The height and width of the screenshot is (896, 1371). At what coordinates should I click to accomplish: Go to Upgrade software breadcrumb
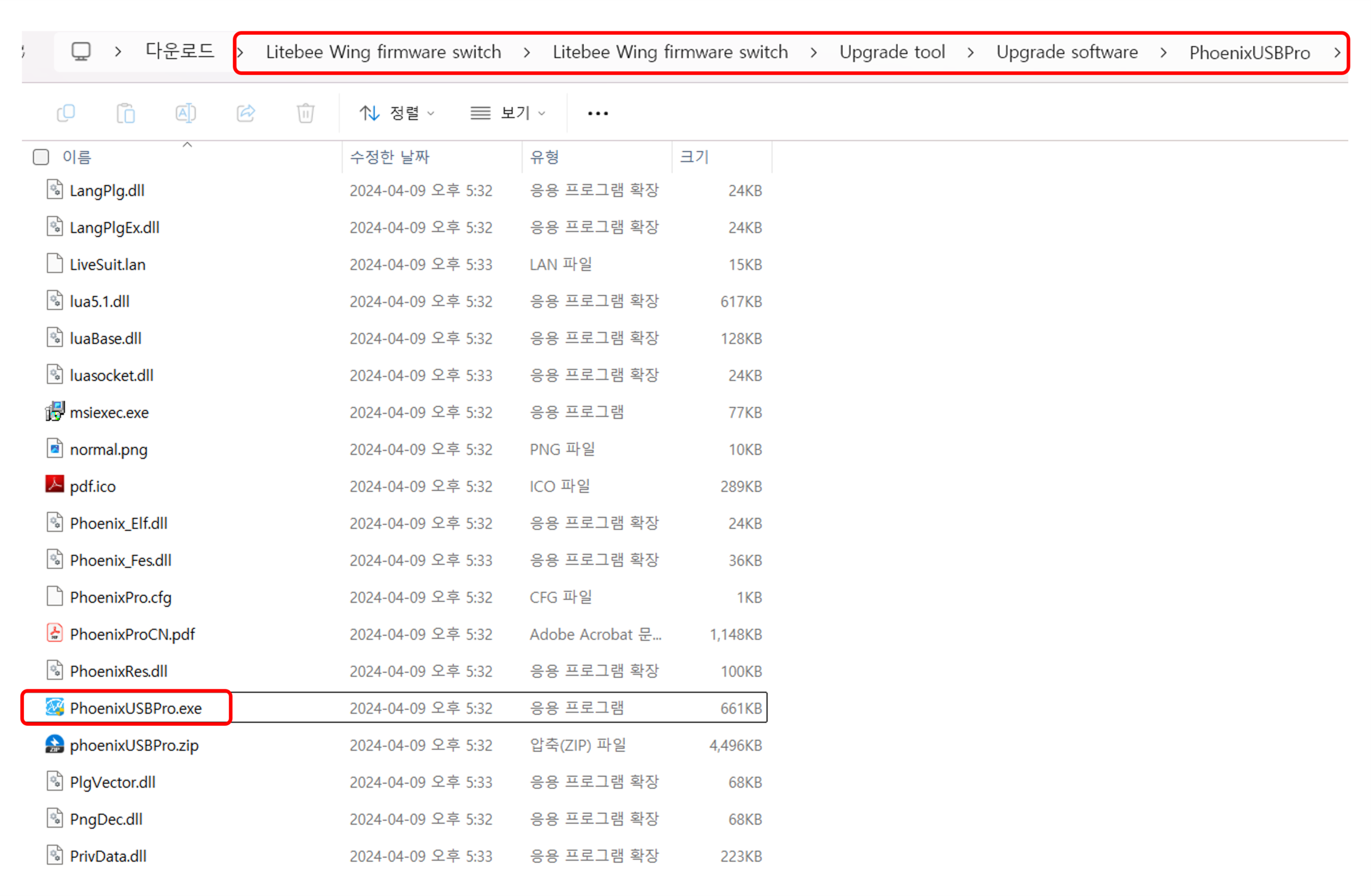(1067, 53)
